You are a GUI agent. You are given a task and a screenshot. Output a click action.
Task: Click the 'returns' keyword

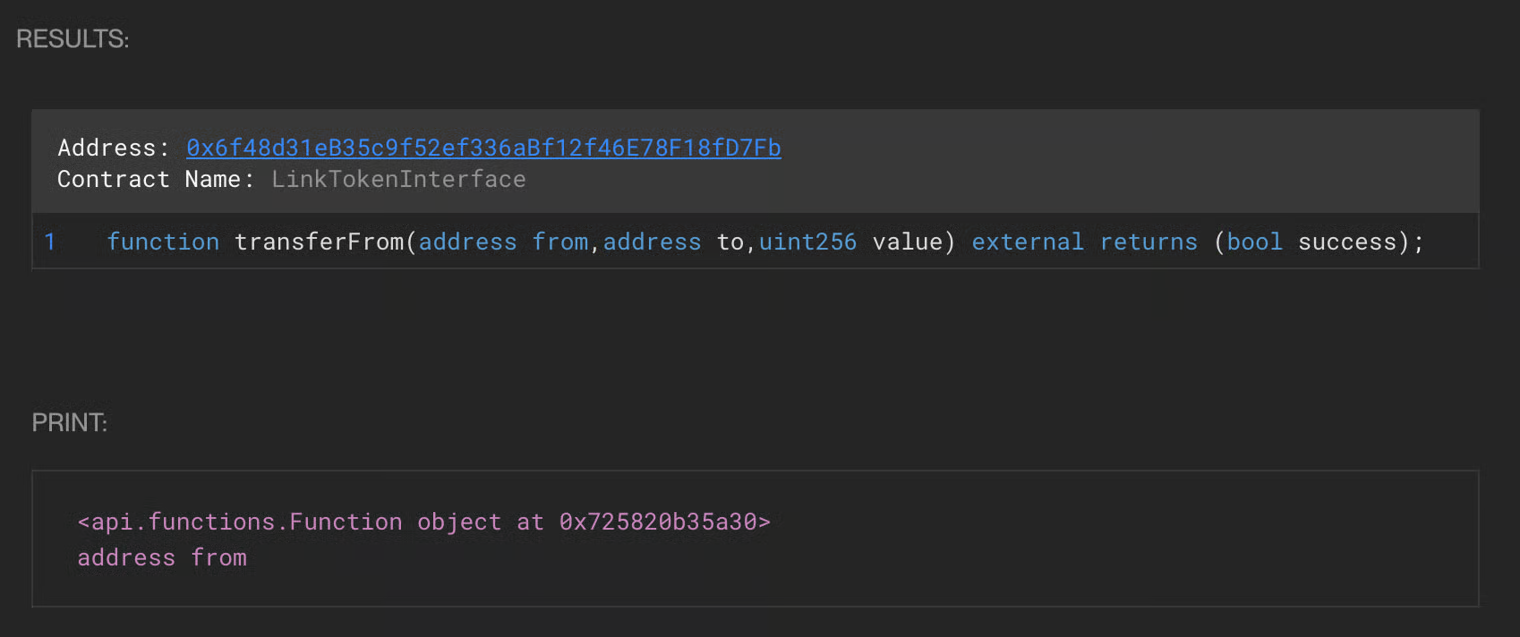(x=1148, y=242)
